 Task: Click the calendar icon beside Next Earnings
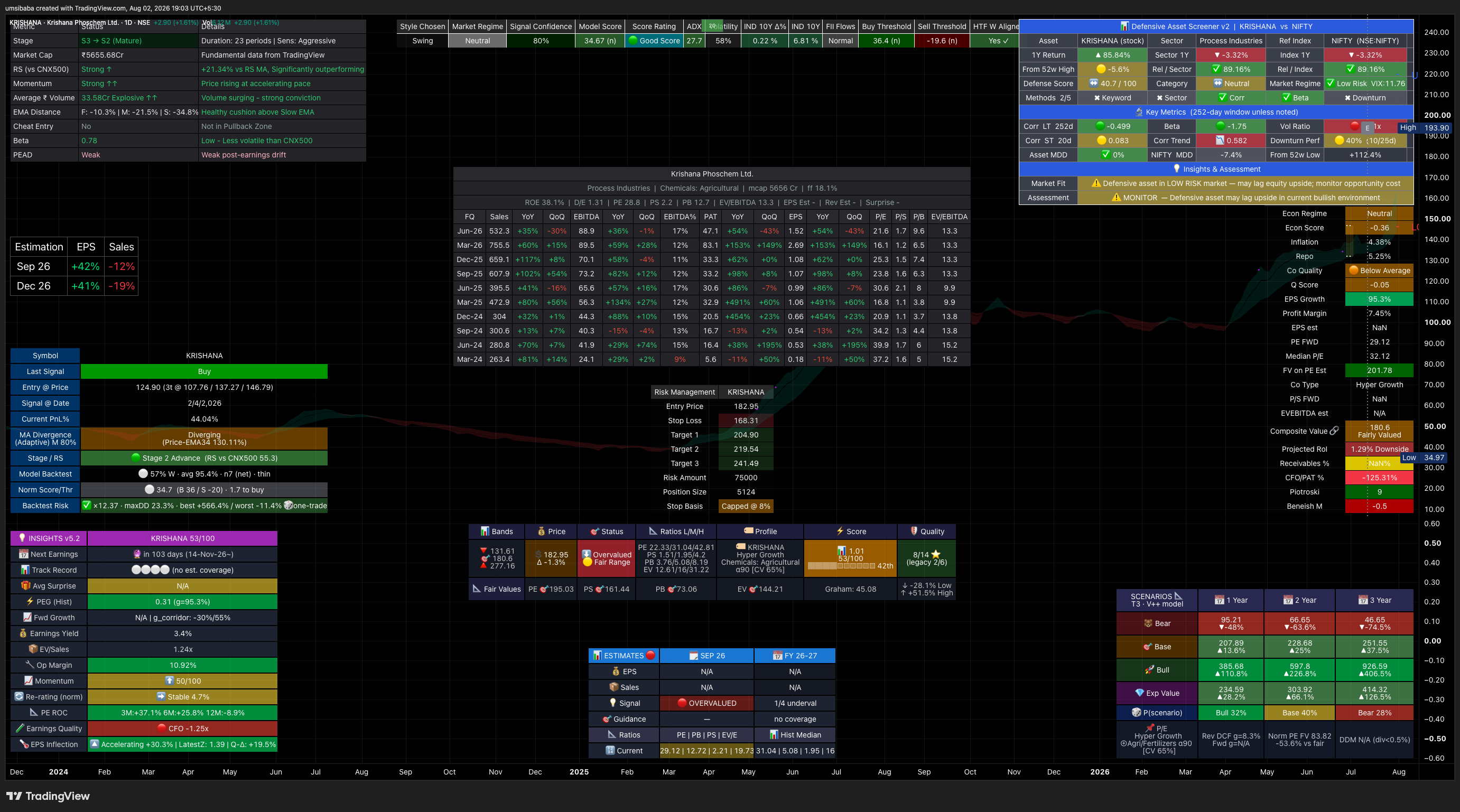point(24,554)
